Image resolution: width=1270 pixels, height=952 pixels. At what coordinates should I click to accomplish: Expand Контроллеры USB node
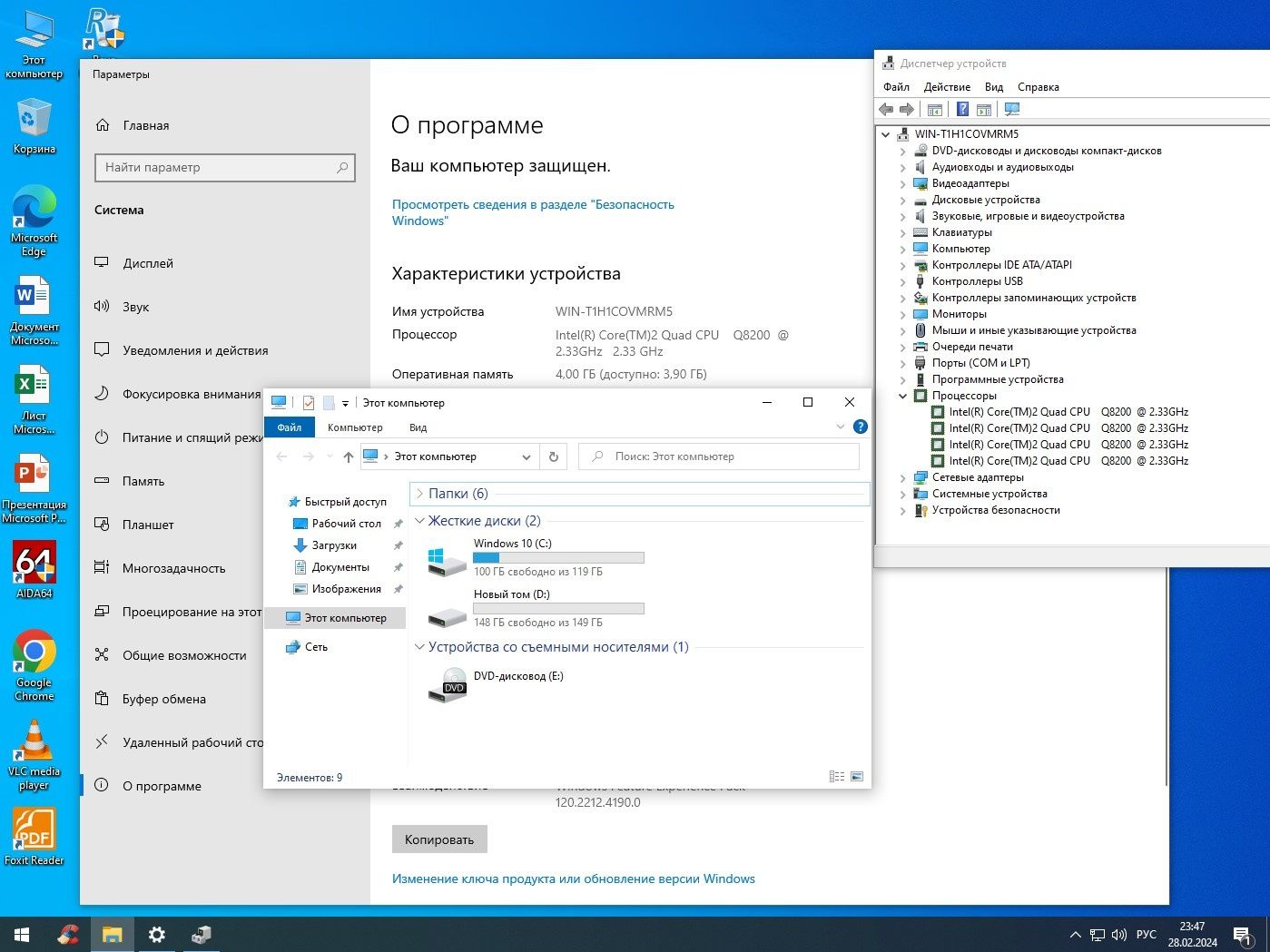903,281
